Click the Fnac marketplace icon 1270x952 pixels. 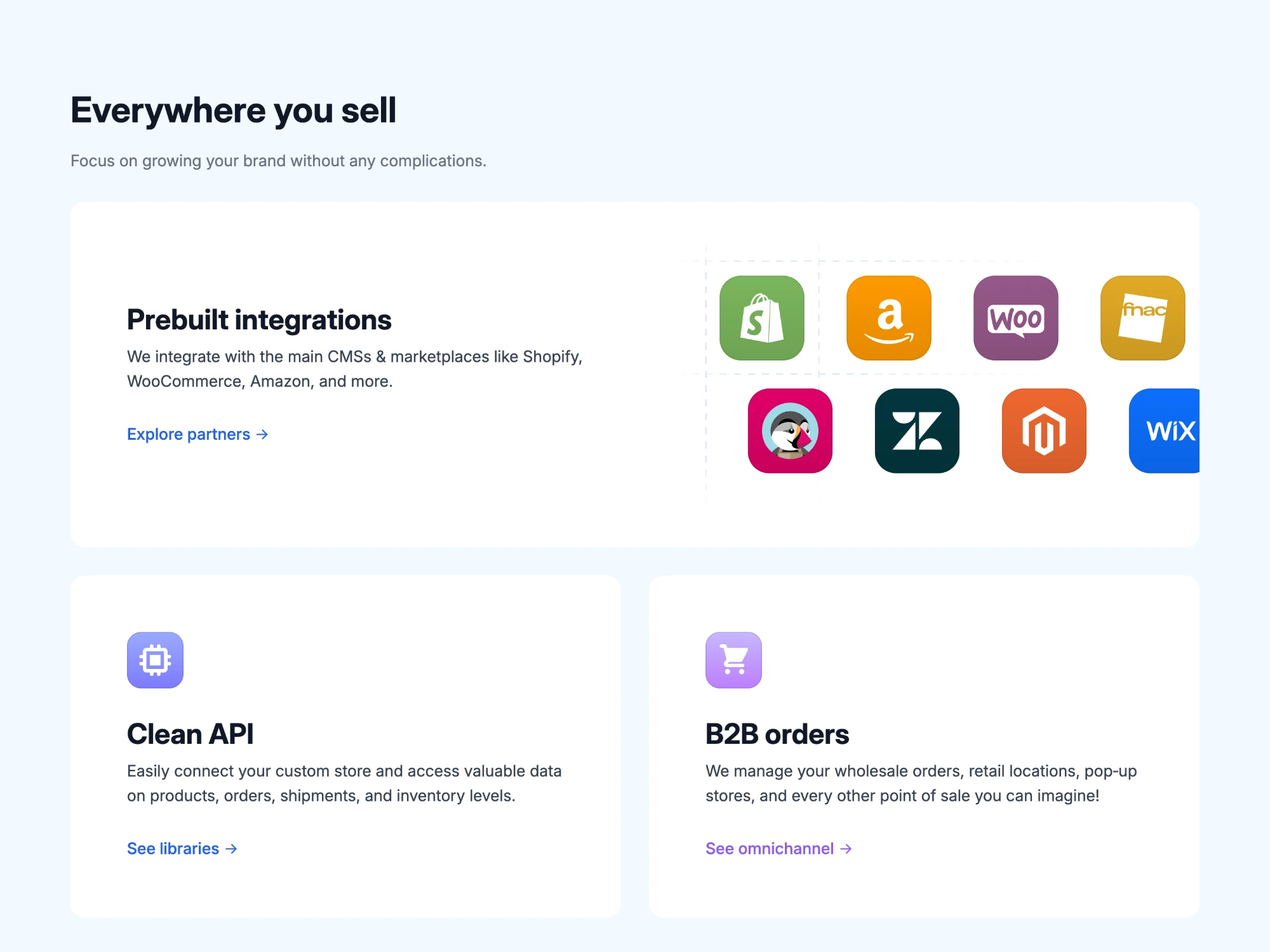point(1143,318)
